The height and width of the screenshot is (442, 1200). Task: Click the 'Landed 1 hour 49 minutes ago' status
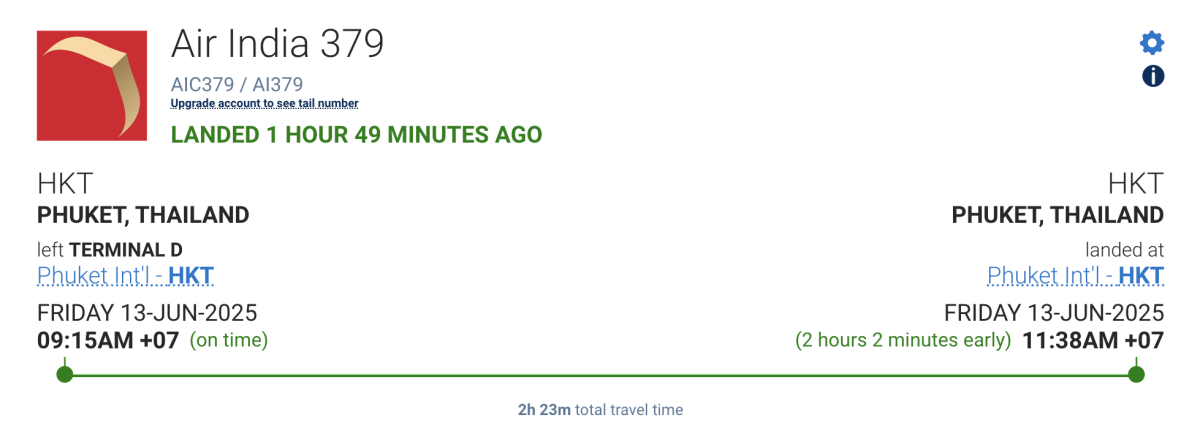(357, 134)
